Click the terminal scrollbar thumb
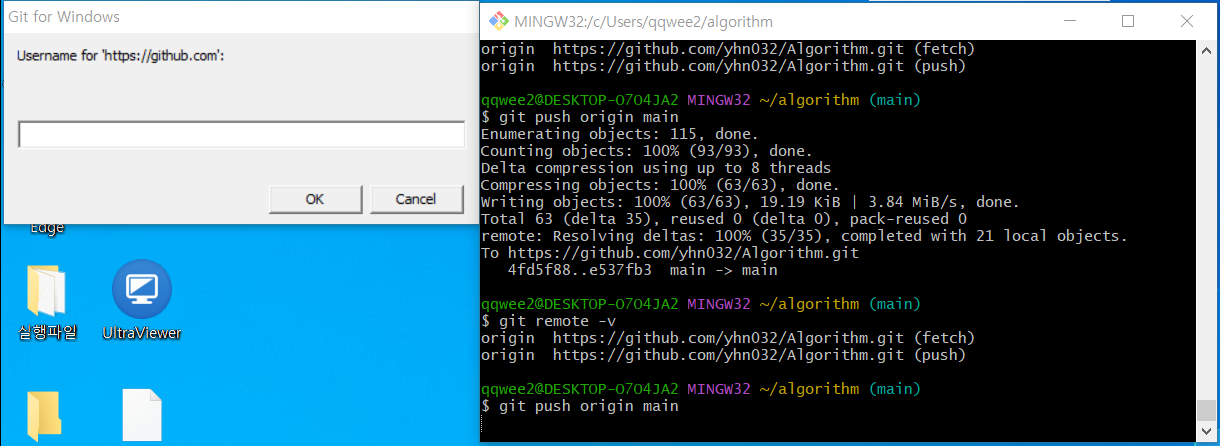The width and height of the screenshot is (1220, 446). pyautogui.click(x=1205, y=411)
